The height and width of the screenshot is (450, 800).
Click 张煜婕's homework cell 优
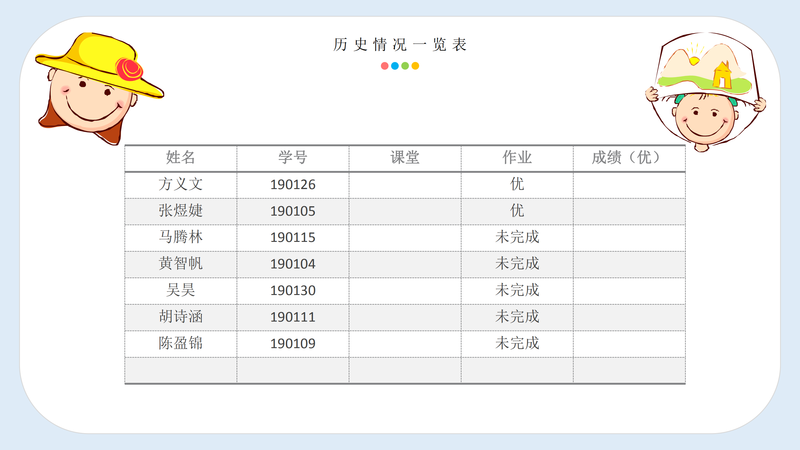click(x=517, y=211)
